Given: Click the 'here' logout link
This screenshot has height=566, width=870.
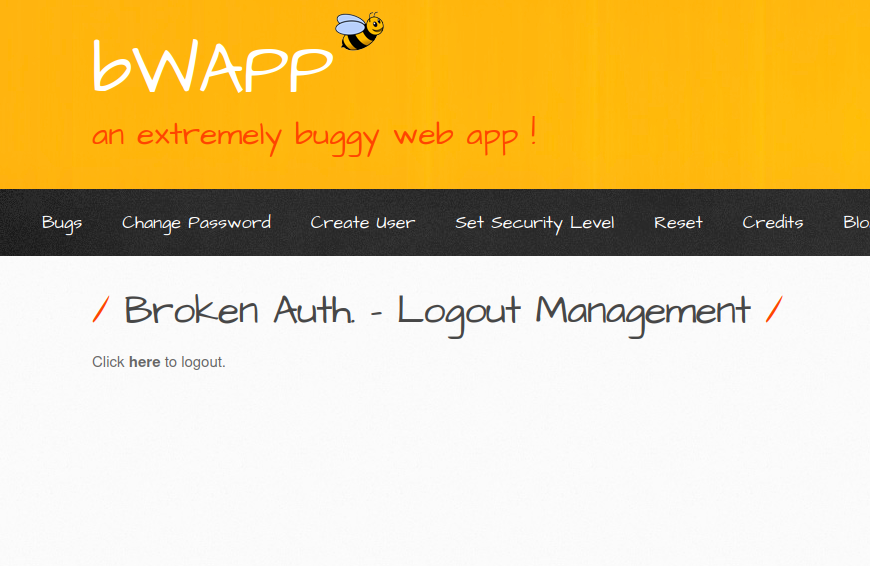Looking at the screenshot, I should (x=144, y=362).
